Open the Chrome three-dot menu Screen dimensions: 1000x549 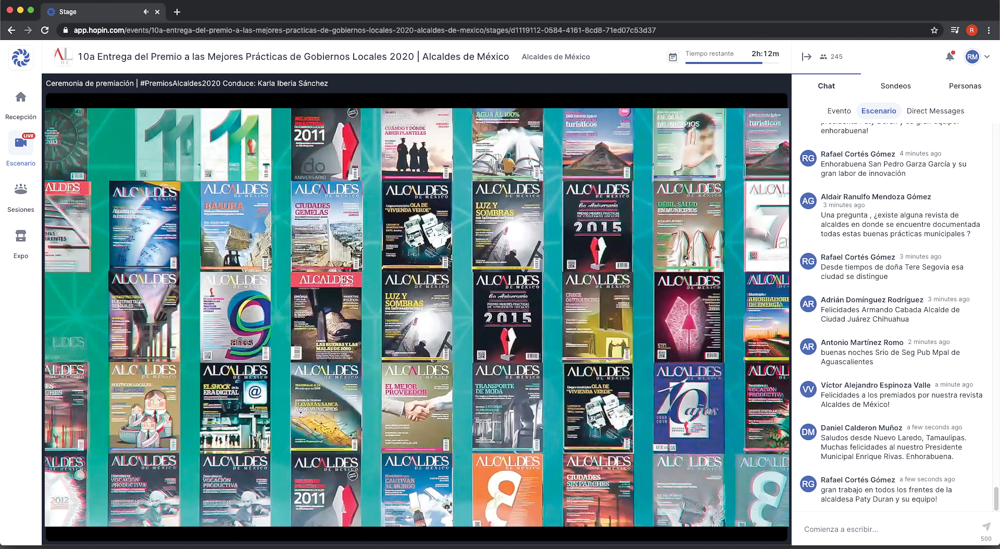[x=989, y=30]
